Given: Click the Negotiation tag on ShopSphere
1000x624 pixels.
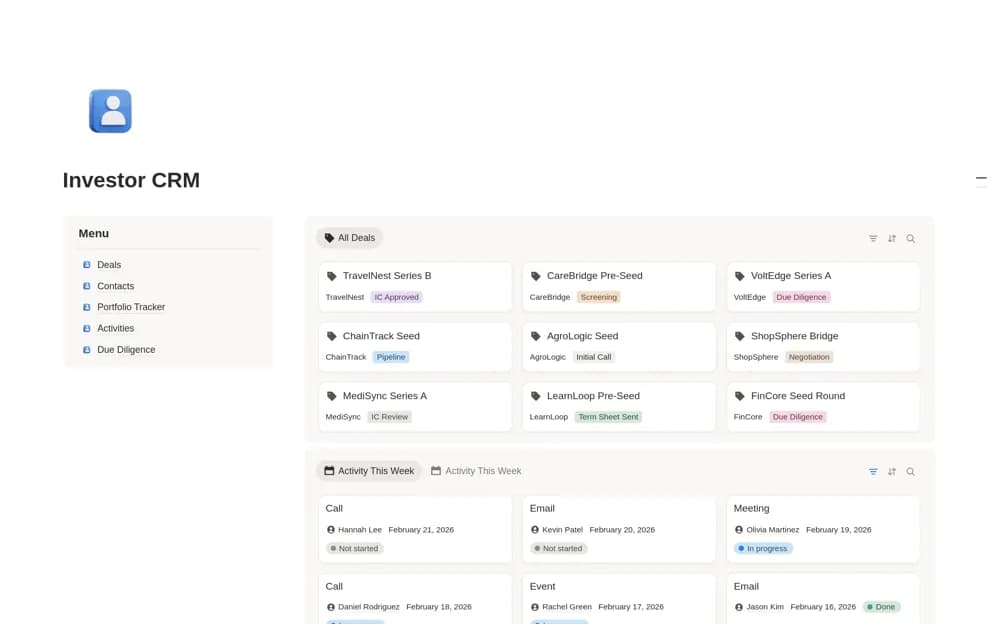Looking at the screenshot, I should [x=809, y=357].
